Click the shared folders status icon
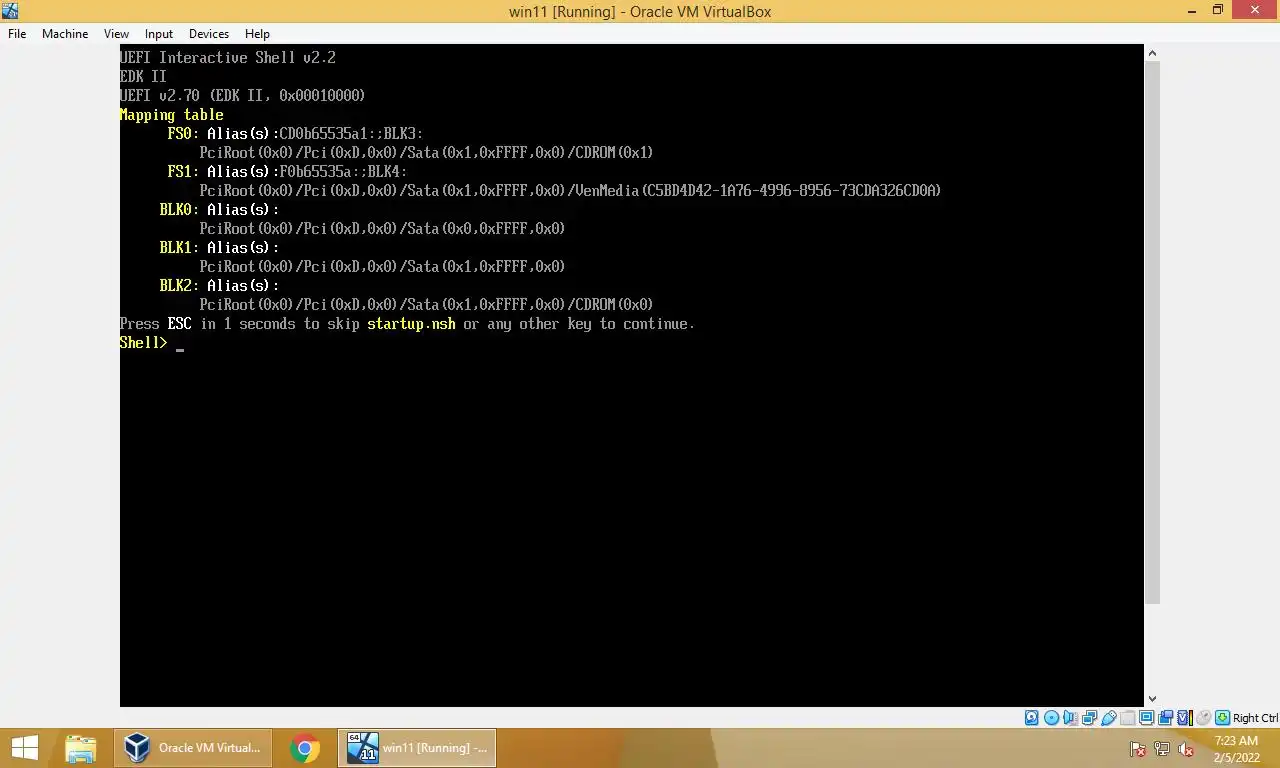 point(1128,718)
